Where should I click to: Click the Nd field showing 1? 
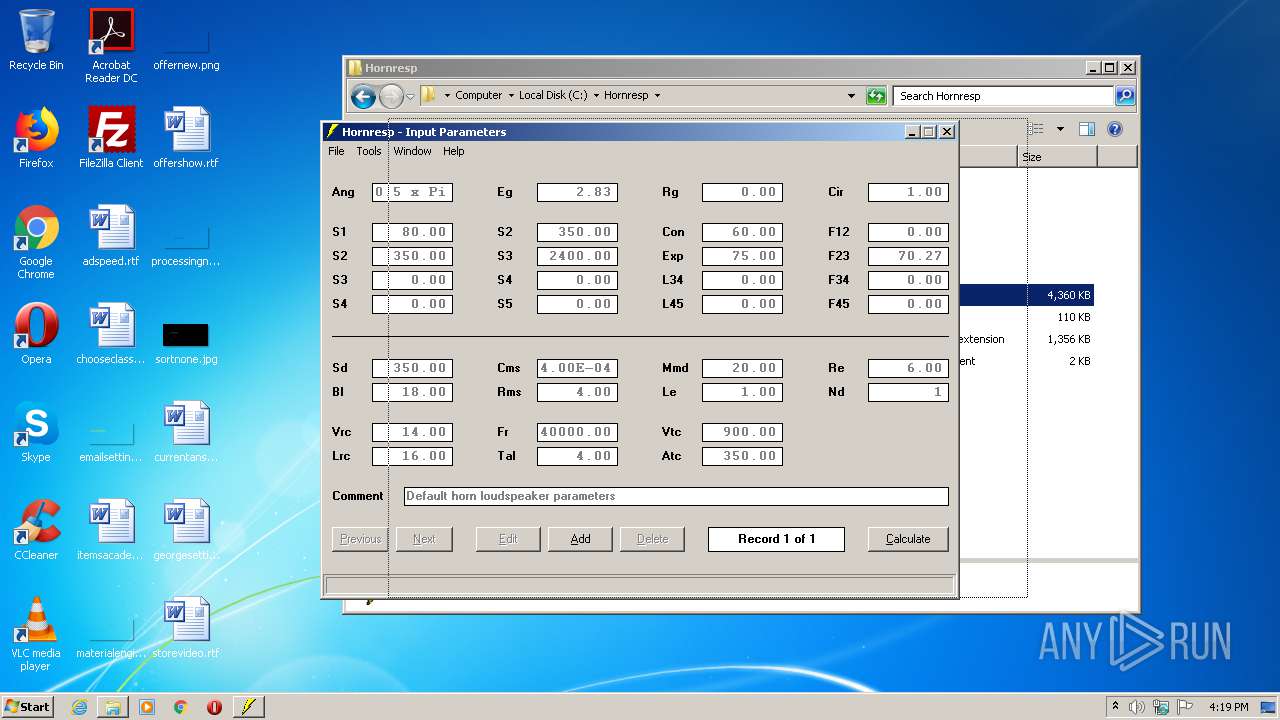pos(908,392)
